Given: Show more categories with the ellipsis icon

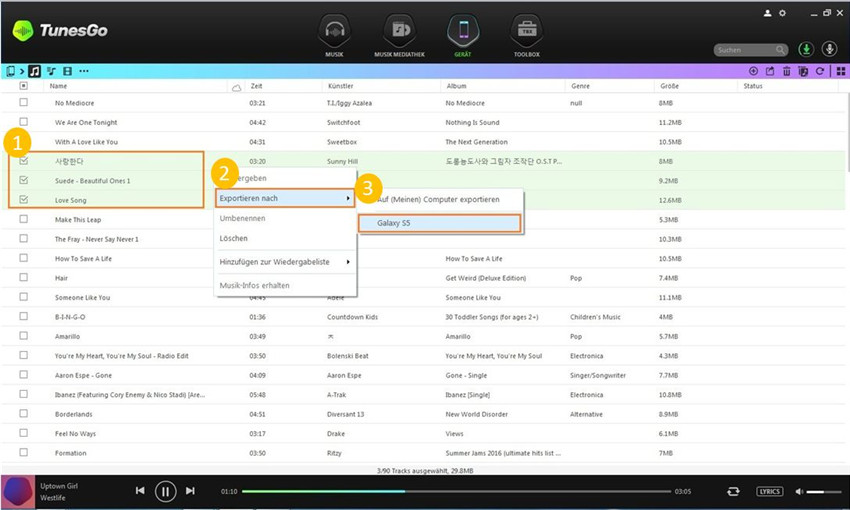Looking at the screenshot, I should tap(83, 71).
